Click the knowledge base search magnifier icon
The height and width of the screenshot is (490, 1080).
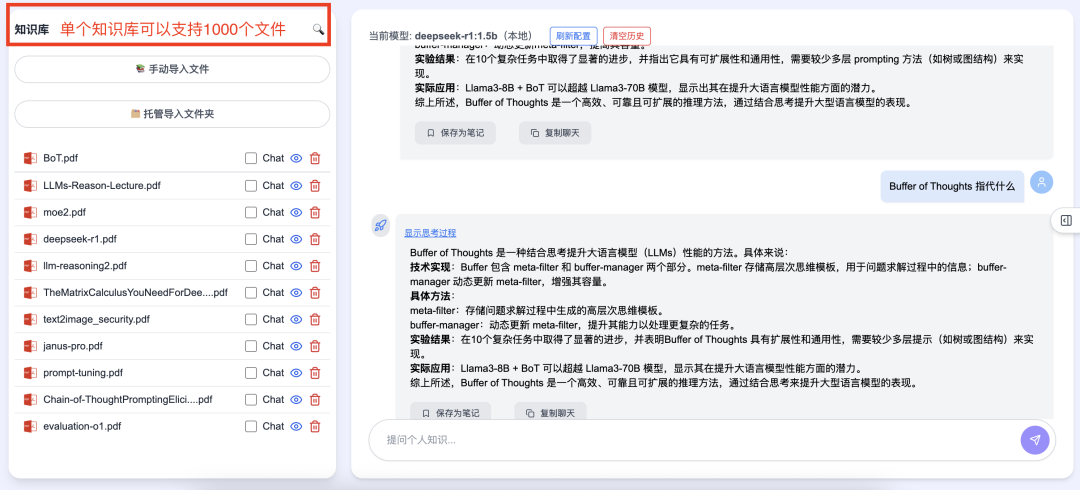click(x=318, y=30)
